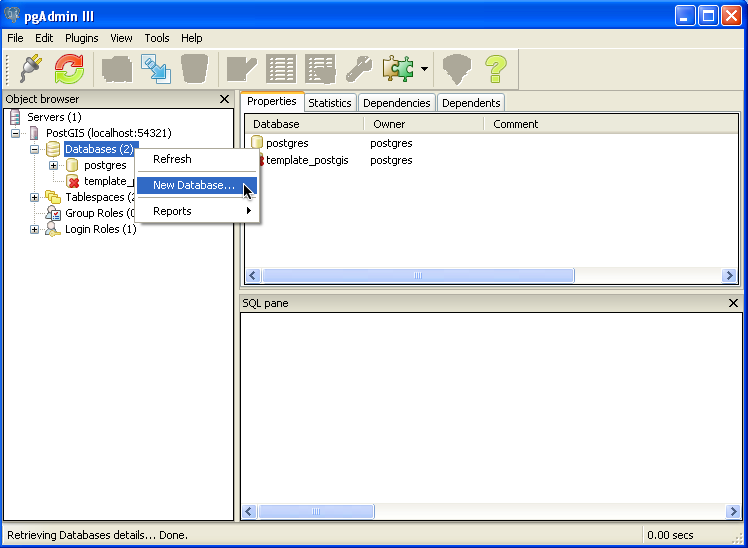
Task: Click the grayed Drop object trash icon
Action: pyautogui.click(x=195, y=69)
